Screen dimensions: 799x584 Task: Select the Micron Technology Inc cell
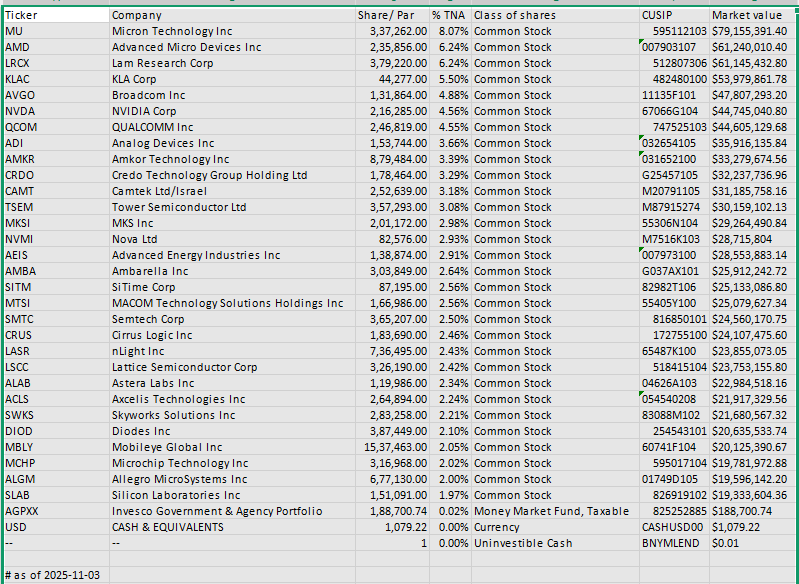tap(230, 31)
